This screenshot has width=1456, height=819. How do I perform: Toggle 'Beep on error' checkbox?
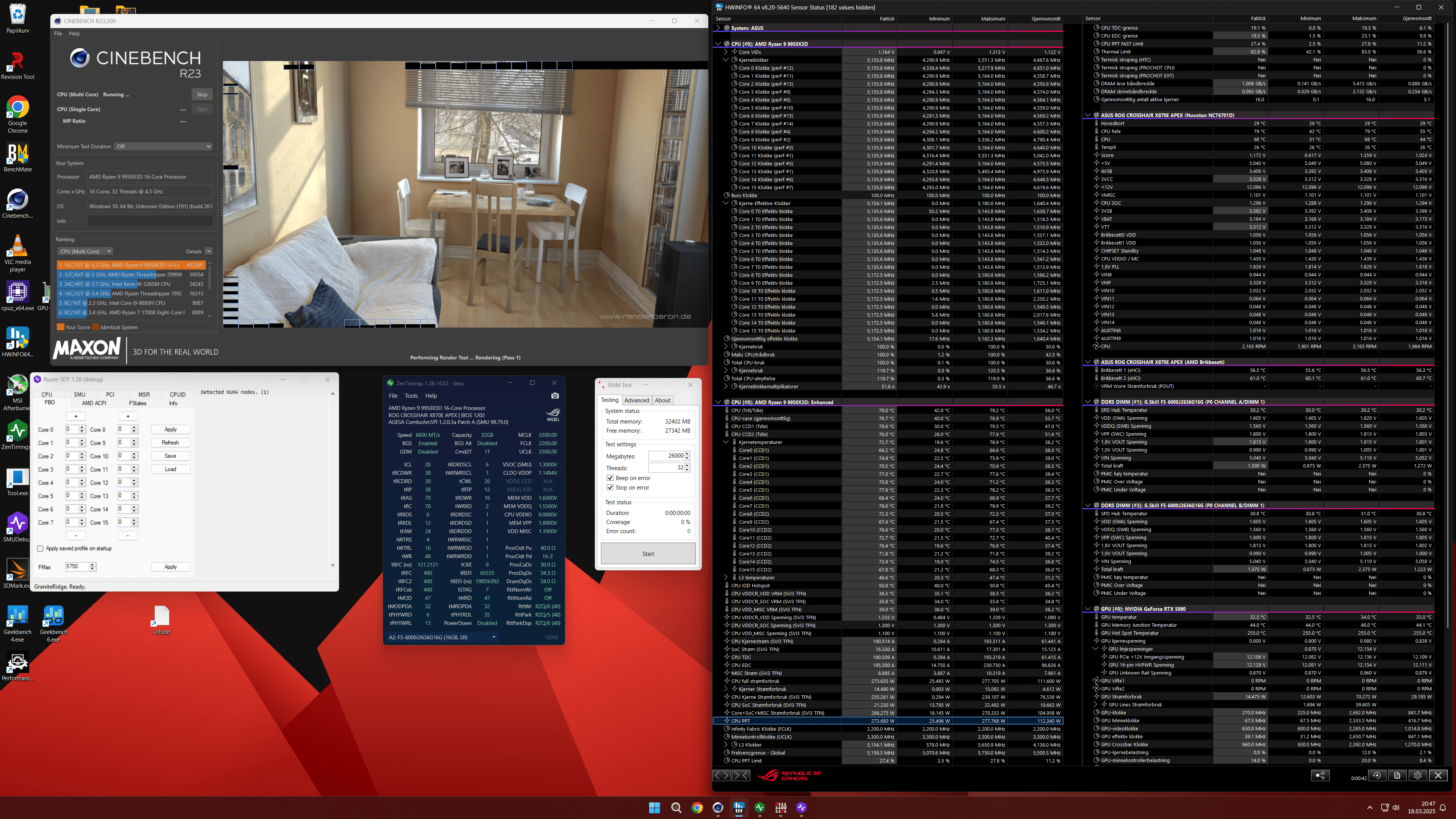610,478
